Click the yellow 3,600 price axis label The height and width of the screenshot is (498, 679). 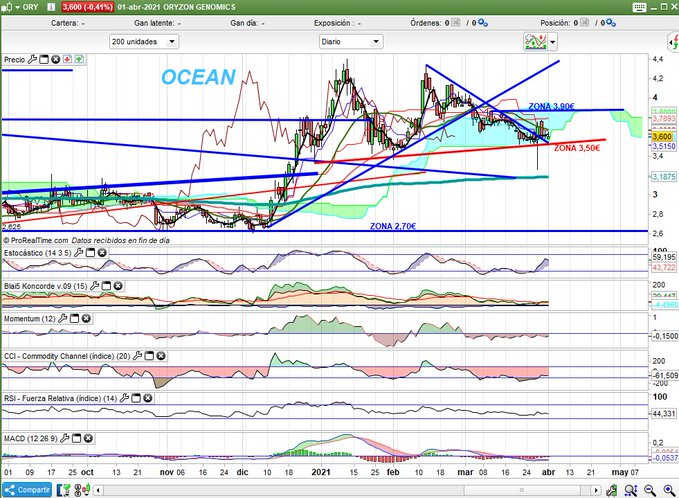[662, 136]
